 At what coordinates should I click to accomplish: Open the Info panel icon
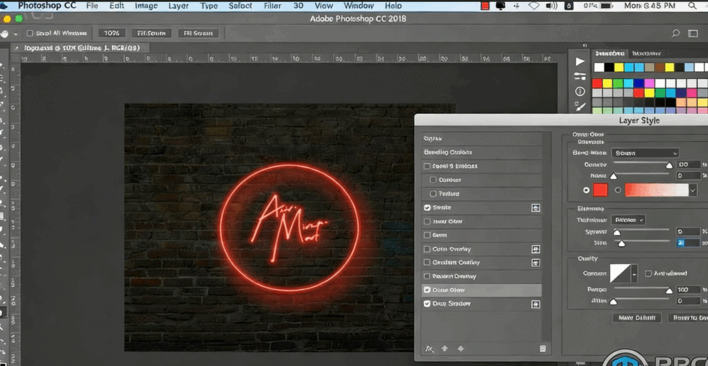click(580, 92)
